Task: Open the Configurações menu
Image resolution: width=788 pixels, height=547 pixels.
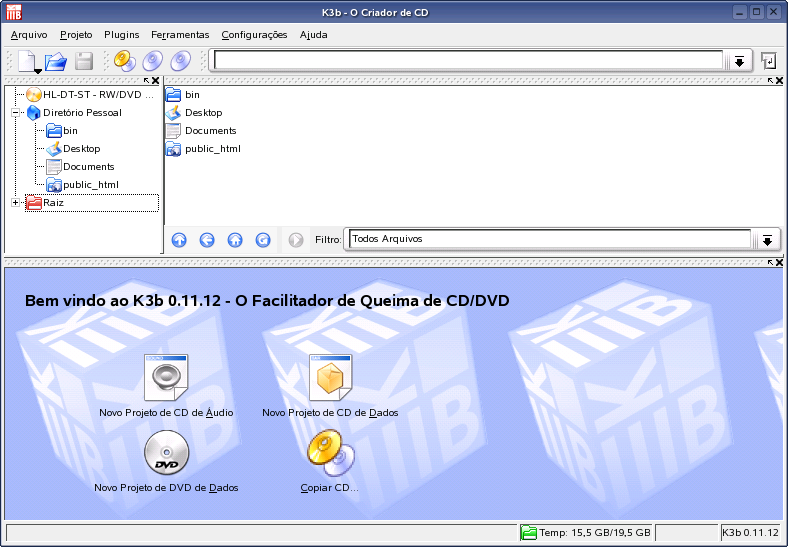Action: click(x=254, y=35)
